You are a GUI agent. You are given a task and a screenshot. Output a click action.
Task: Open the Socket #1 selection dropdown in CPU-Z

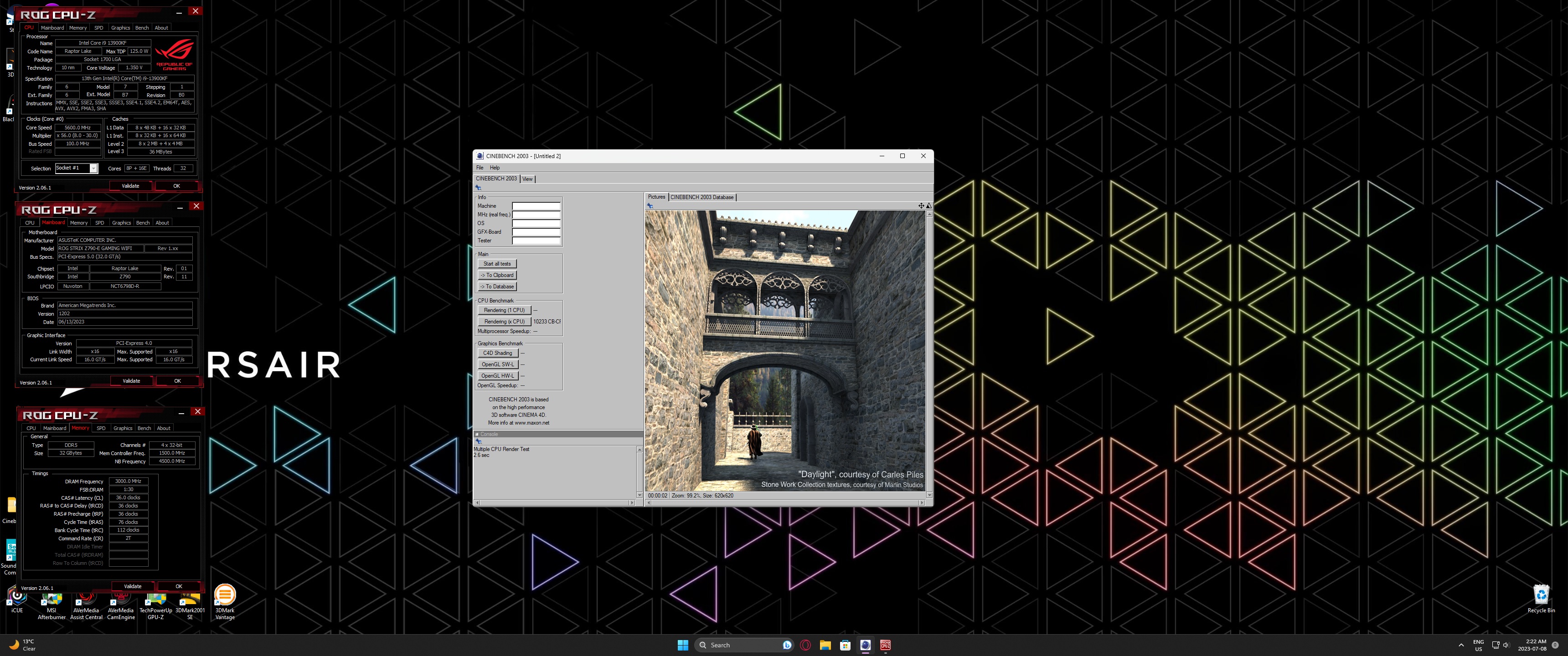point(94,168)
